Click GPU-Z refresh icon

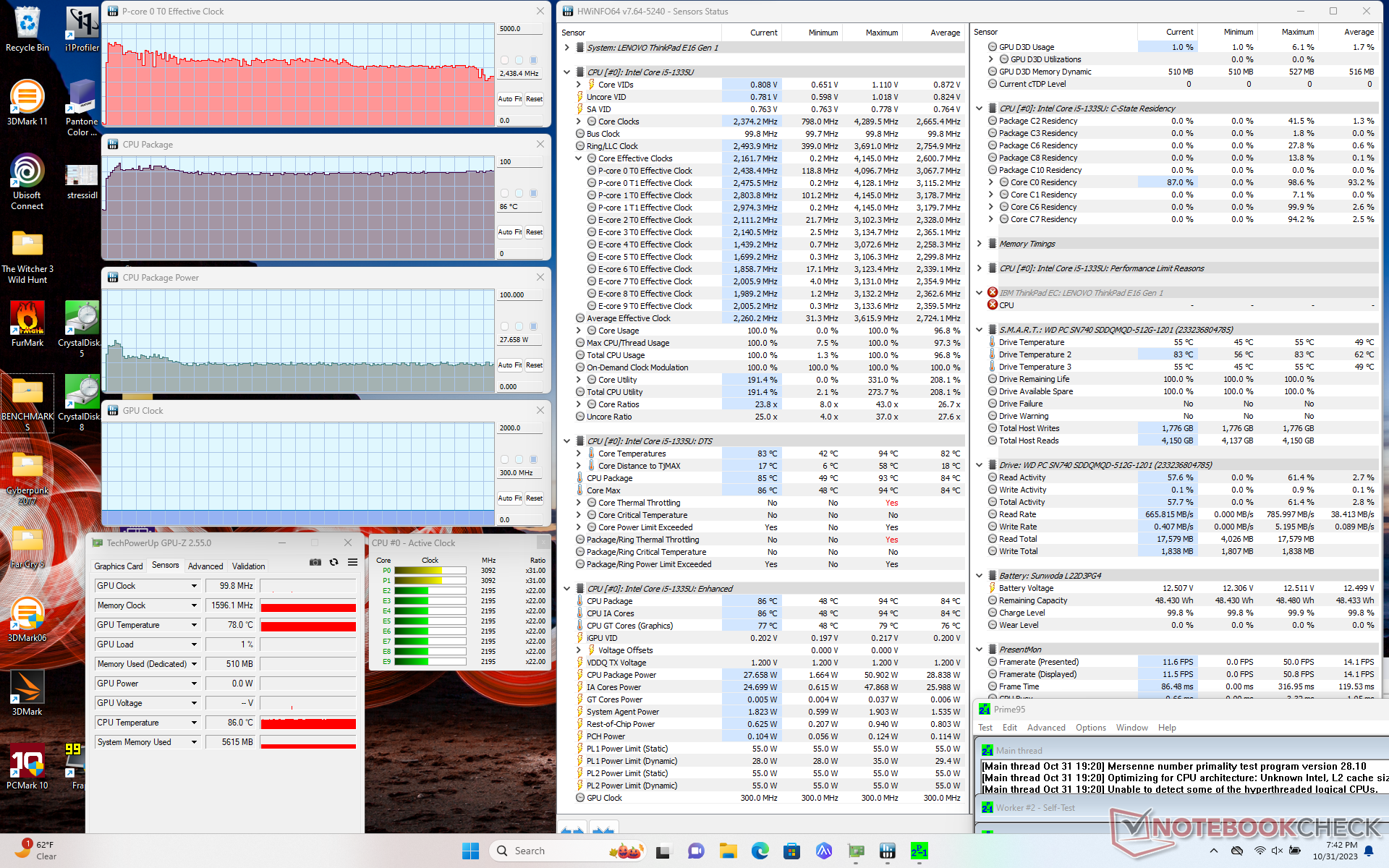334,562
